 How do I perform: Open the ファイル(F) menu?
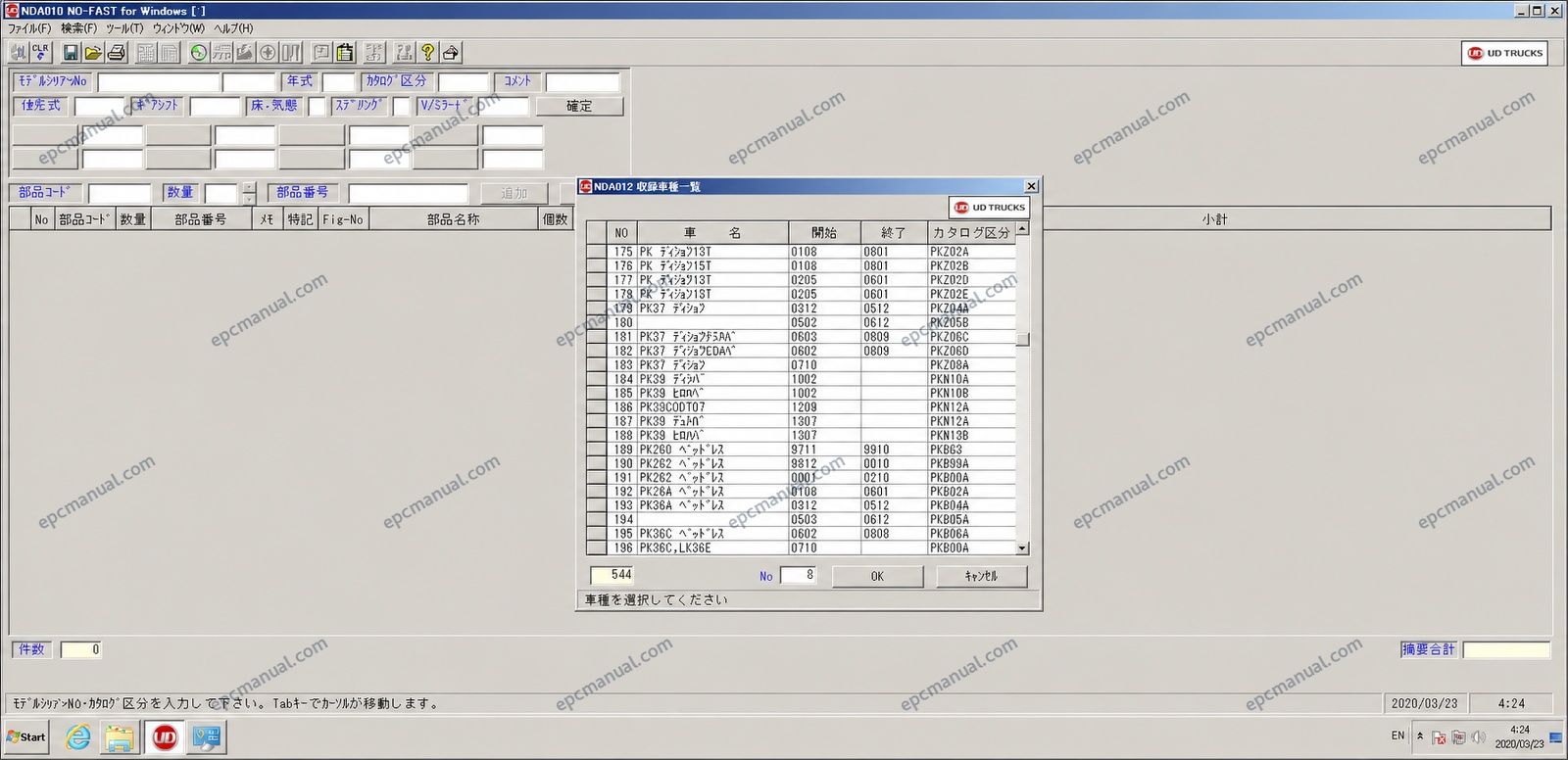29,28
